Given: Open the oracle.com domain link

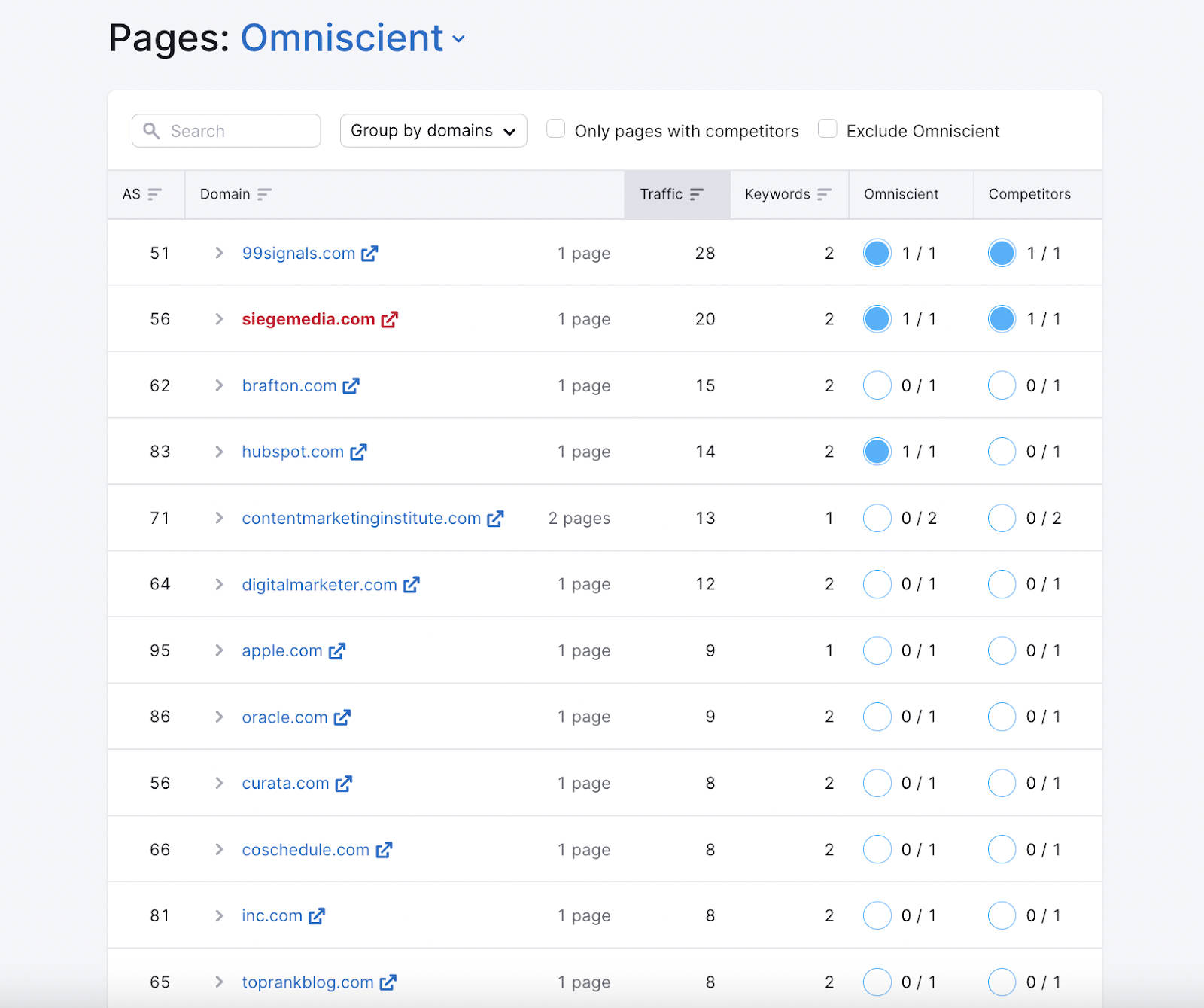Looking at the screenshot, I should (x=284, y=717).
